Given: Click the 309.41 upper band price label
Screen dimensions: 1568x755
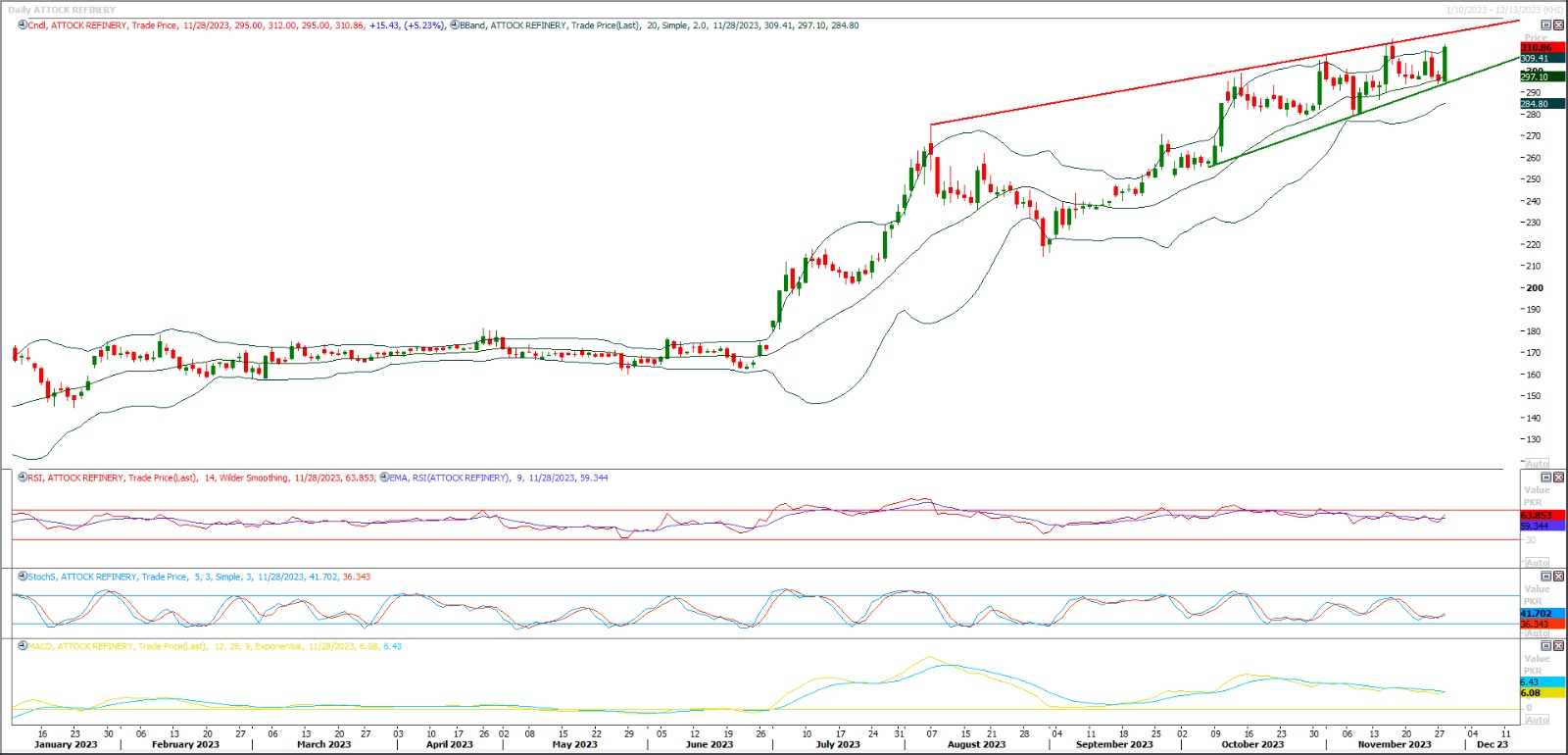Looking at the screenshot, I should click(1543, 58).
